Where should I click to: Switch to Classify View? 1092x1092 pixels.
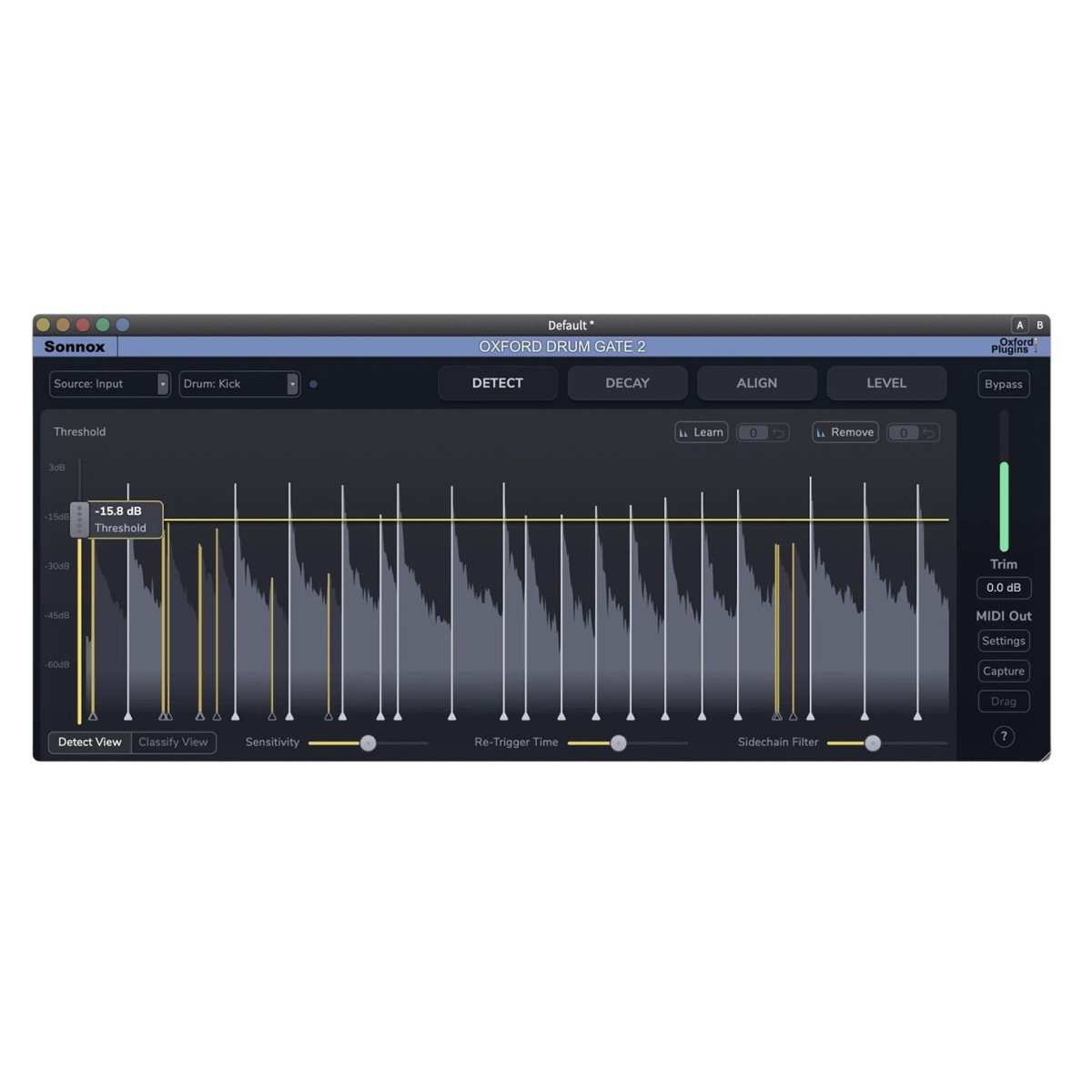[x=173, y=743]
